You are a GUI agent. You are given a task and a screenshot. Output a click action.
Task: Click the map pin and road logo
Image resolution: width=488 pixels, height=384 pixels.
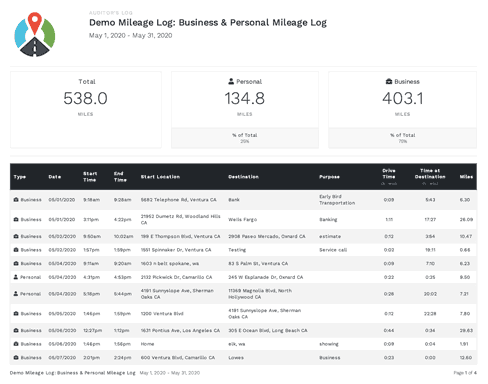(35, 34)
